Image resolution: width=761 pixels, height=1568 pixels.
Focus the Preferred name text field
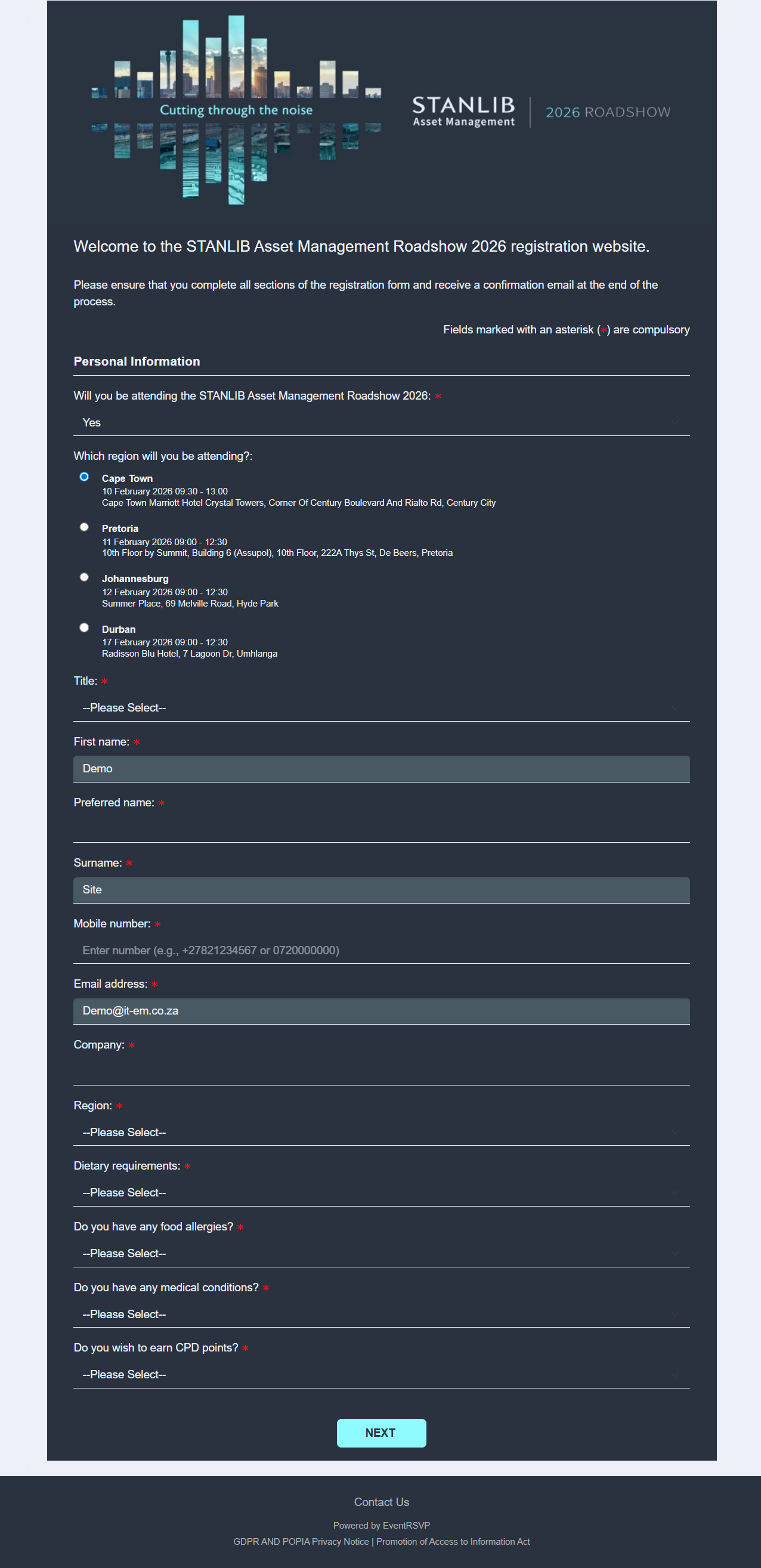tap(381, 829)
